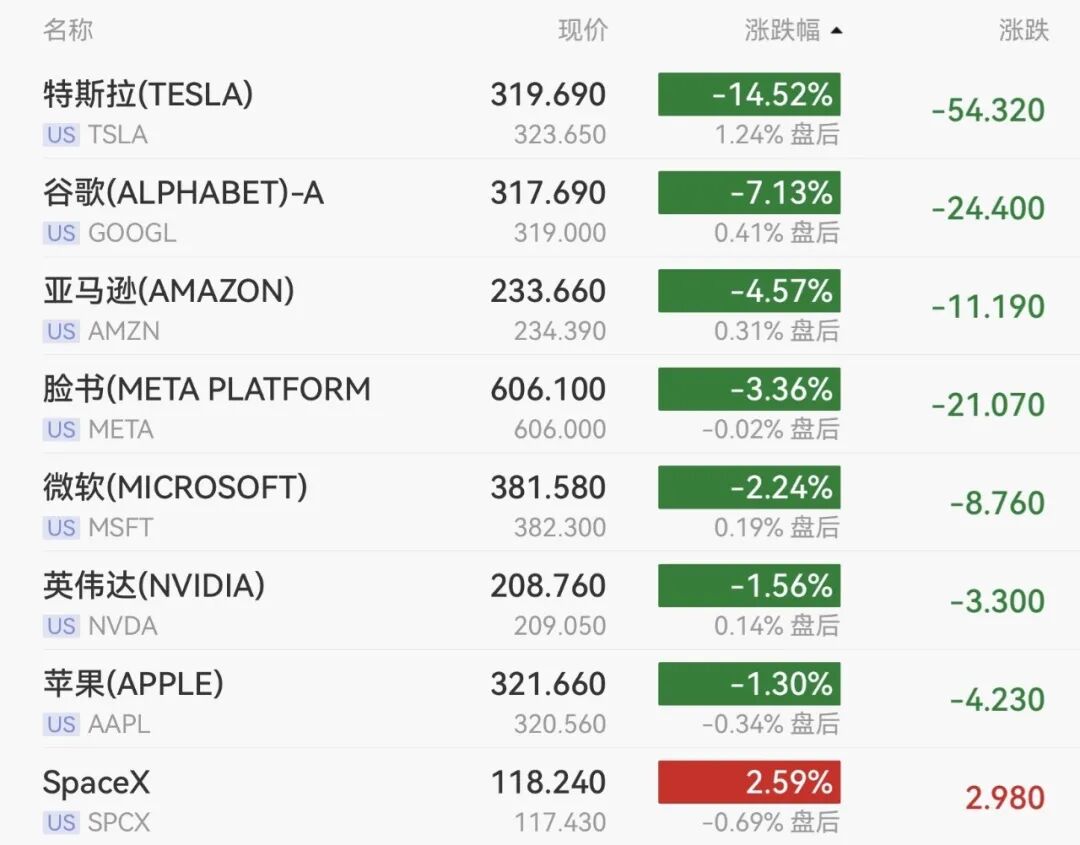Image resolution: width=1080 pixels, height=845 pixels.
Task: Click the US tag next to TSLA
Action: pyautogui.click(x=61, y=134)
